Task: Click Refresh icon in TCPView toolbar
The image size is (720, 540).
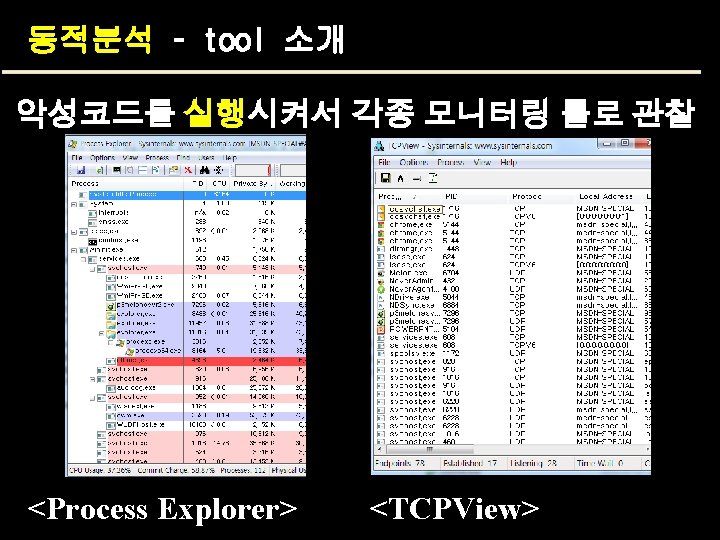Action: (x=433, y=178)
